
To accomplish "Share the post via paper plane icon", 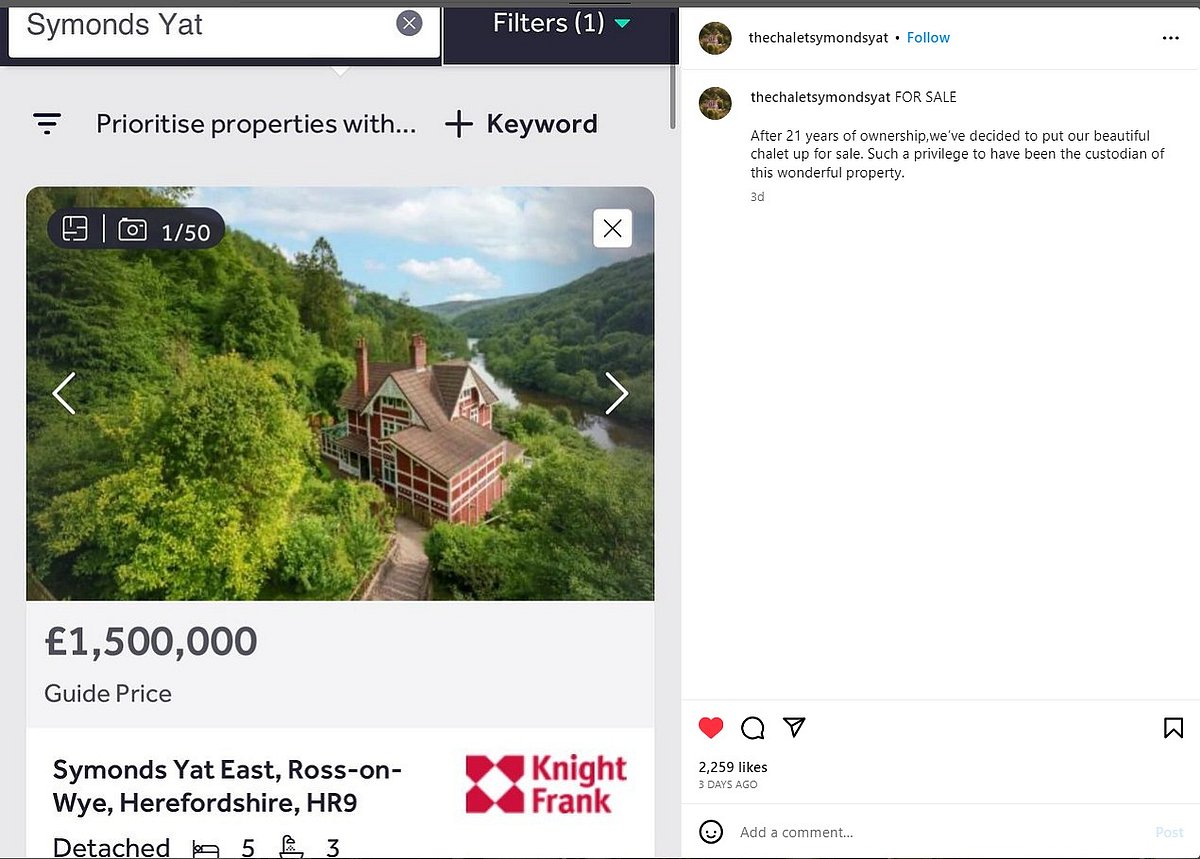I will pyautogui.click(x=795, y=727).
